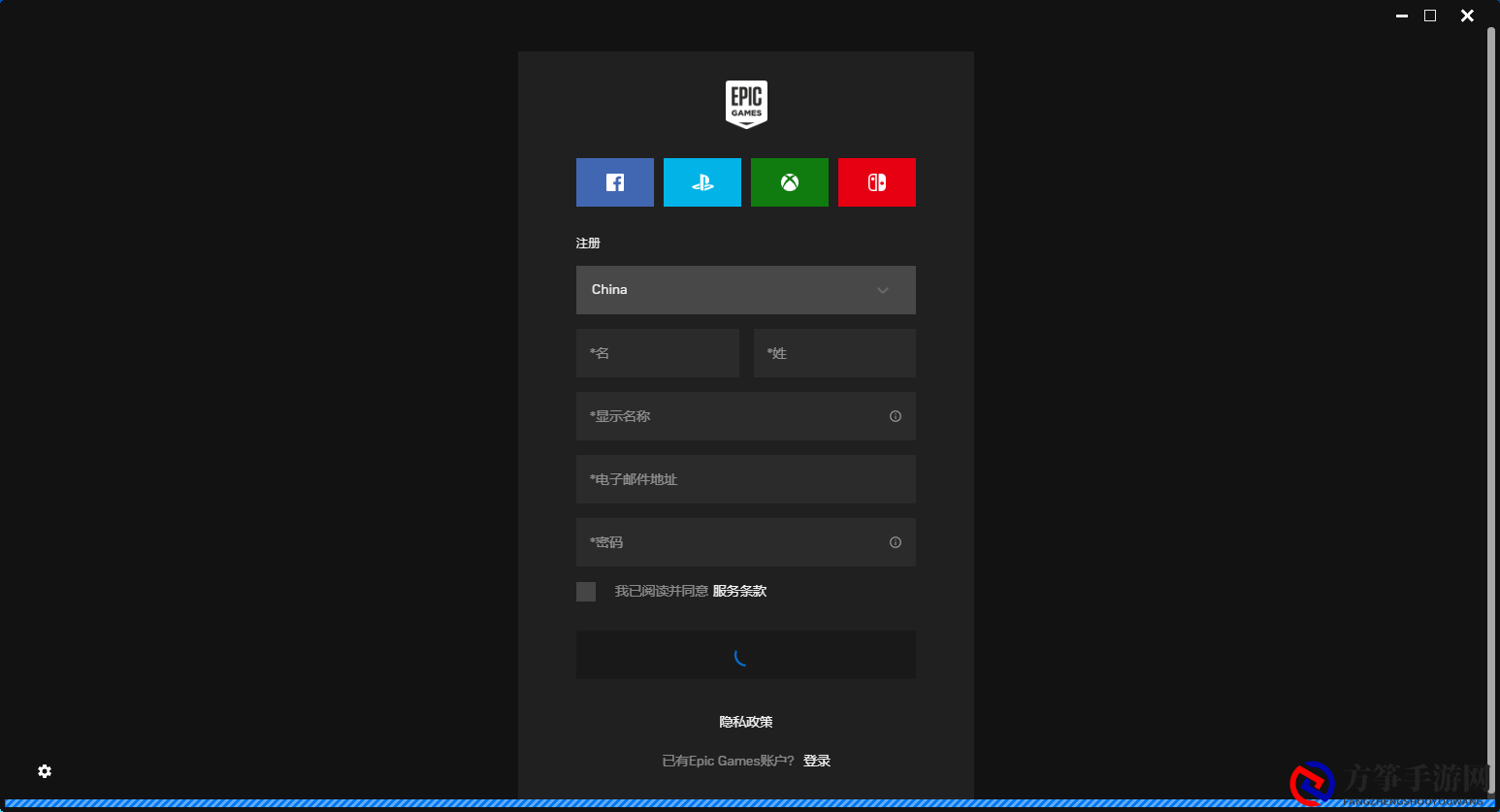
Task: Open the 服务条款 terms link
Action: (739, 591)
